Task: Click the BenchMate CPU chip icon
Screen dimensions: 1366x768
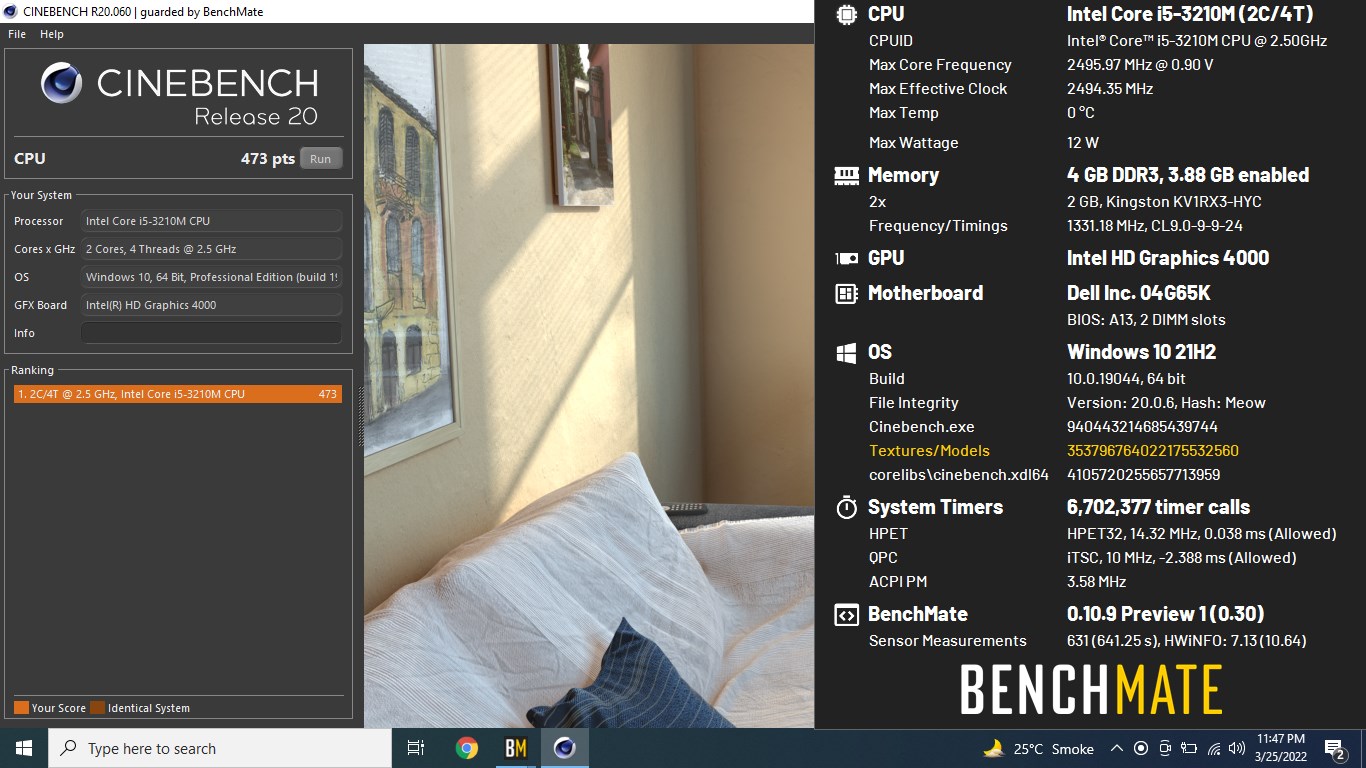Action: [846, 14]
